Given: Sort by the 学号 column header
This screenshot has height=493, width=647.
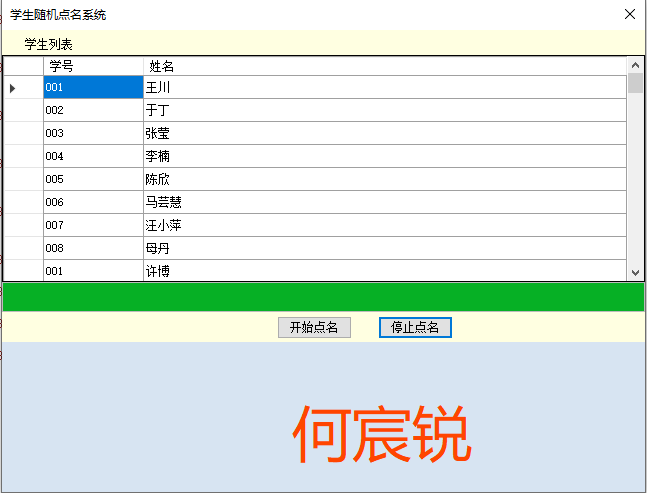Looking at the screenshot, I should pyautogui.click(x=93, y=66).
